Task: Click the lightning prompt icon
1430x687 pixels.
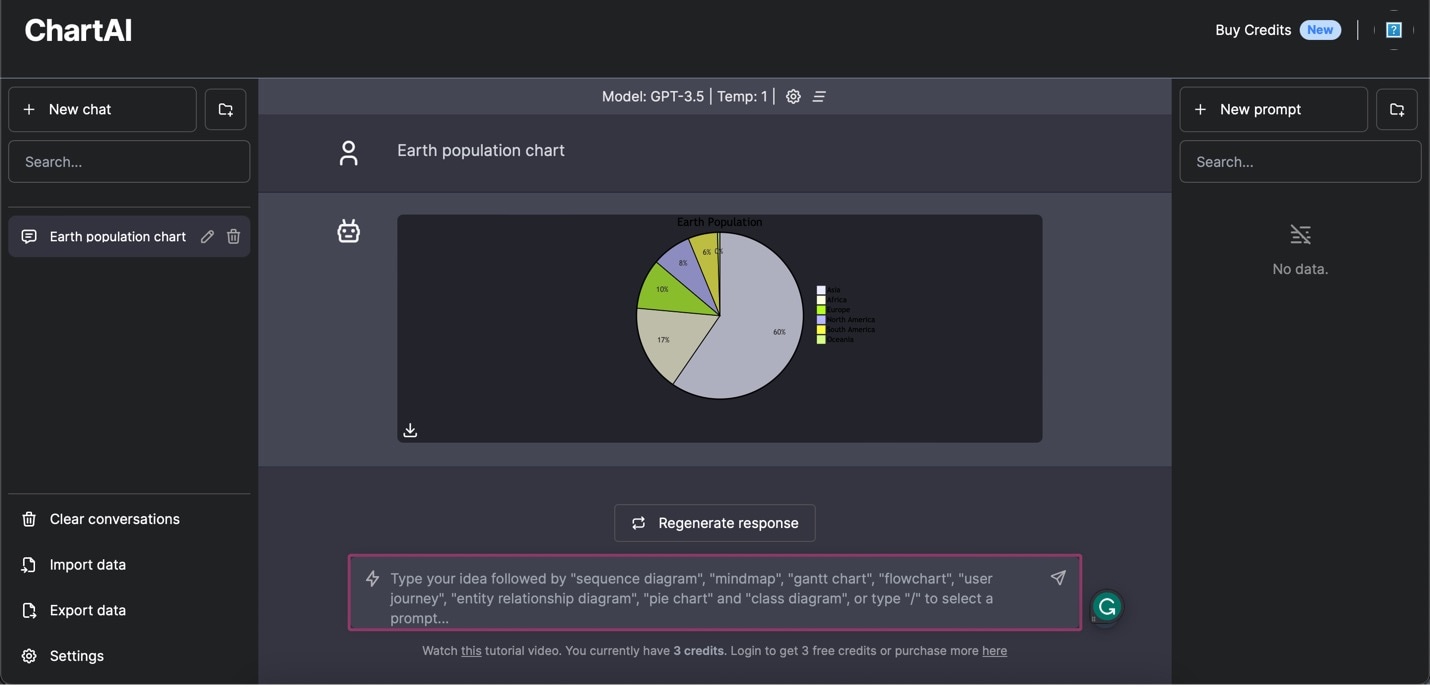Action: click(372, 578)
